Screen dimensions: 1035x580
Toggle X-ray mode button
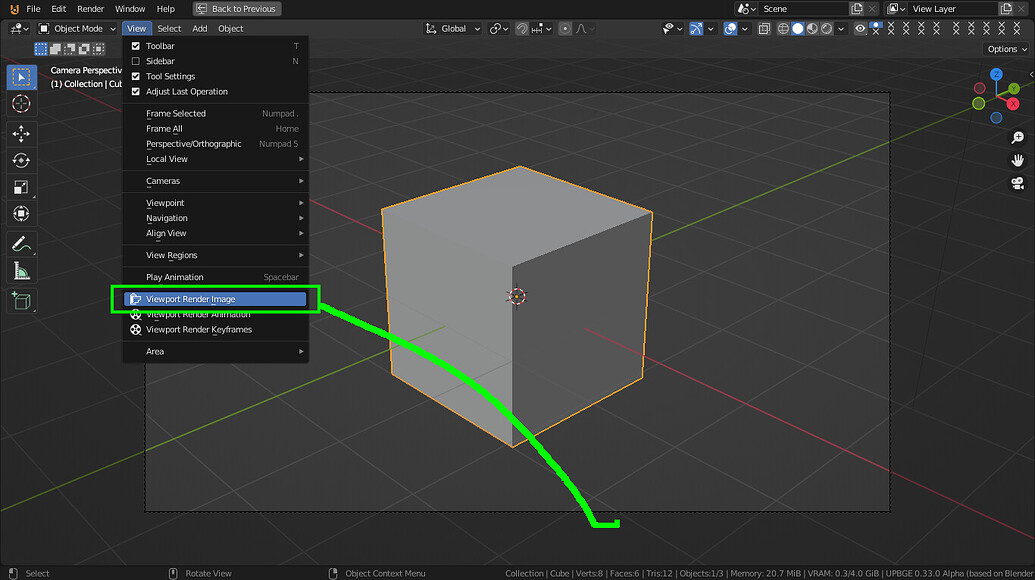click(764, 28)
